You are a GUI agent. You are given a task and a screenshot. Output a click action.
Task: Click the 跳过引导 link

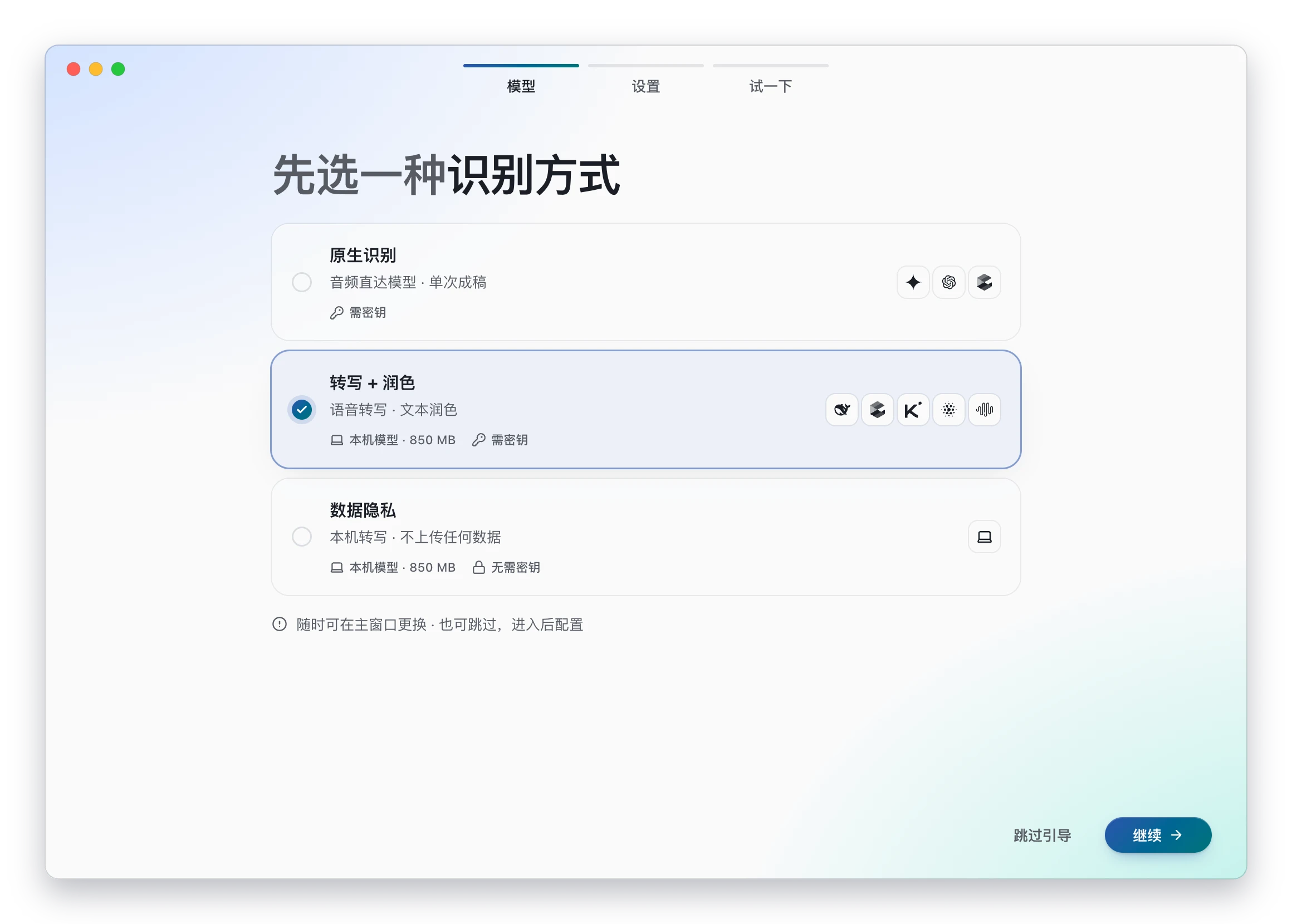1042,835
